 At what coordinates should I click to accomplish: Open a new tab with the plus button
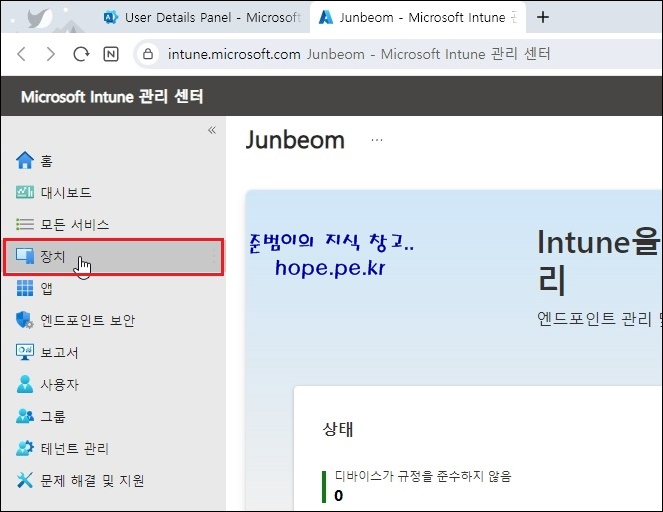coord(543,17)
